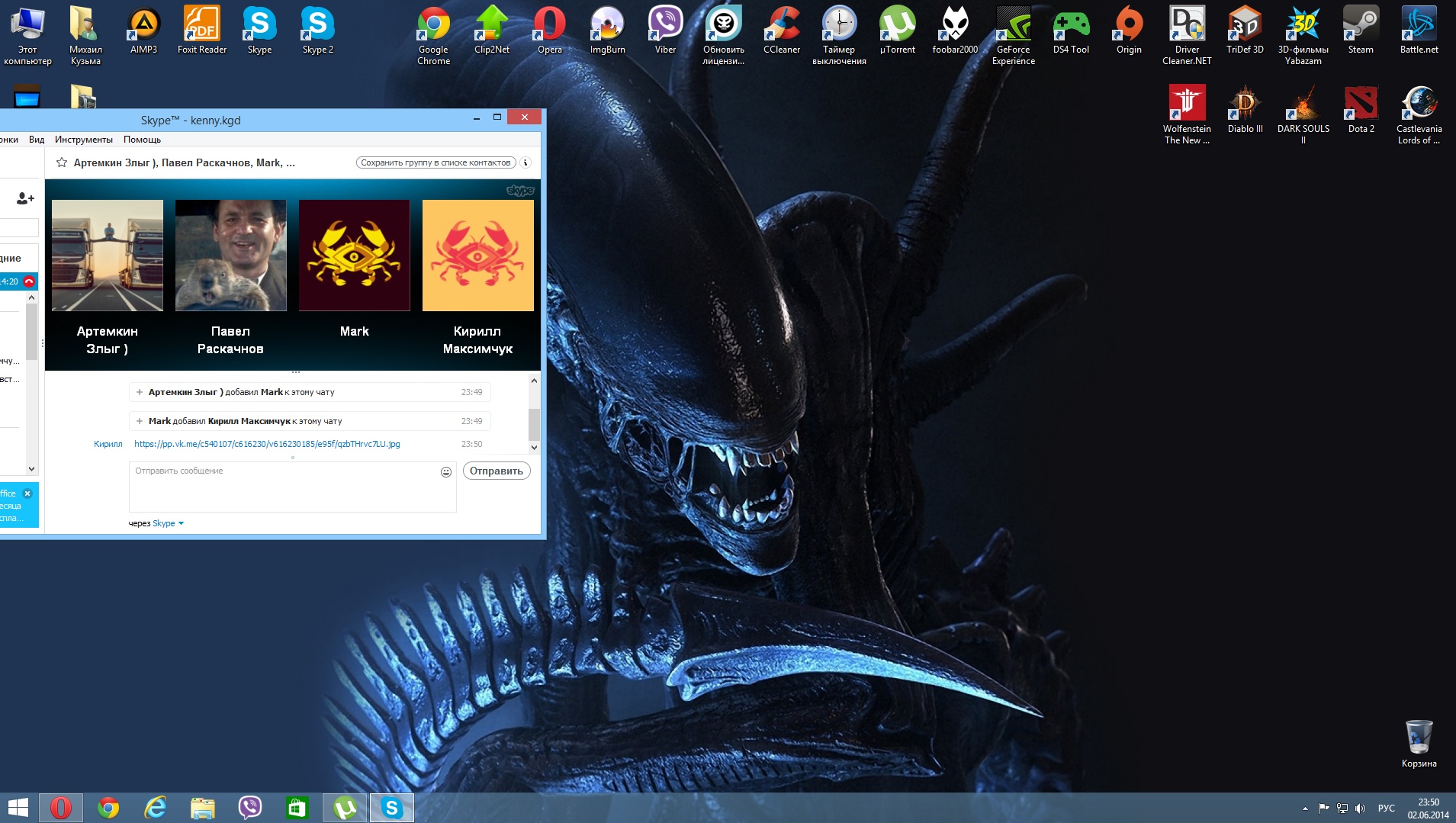Select the ImgBurn desktop icon
The image size is (1456, 823).
pyautogui.click(x=607, y=31)
